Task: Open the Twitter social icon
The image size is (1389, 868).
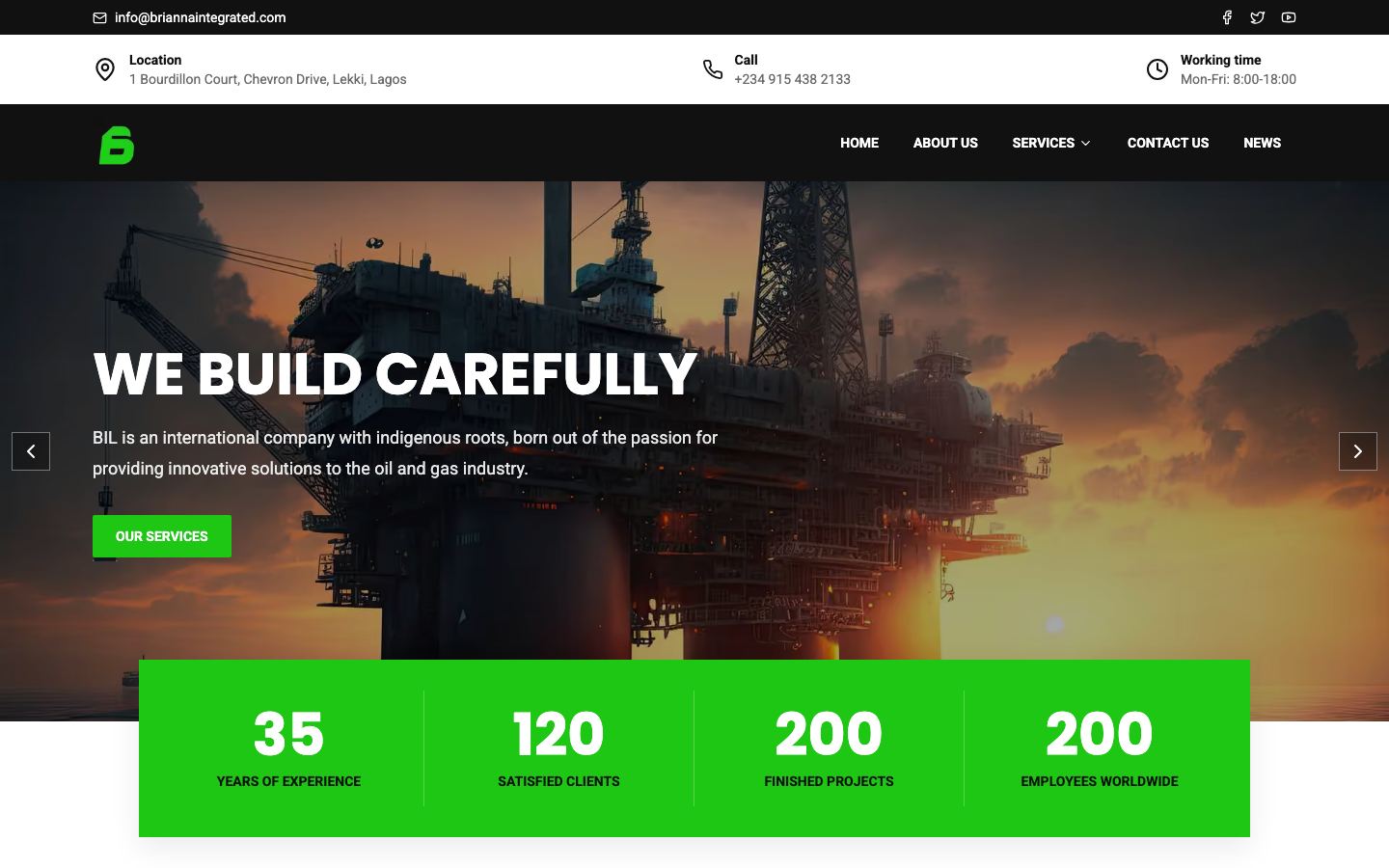Action: (1258, 17)
